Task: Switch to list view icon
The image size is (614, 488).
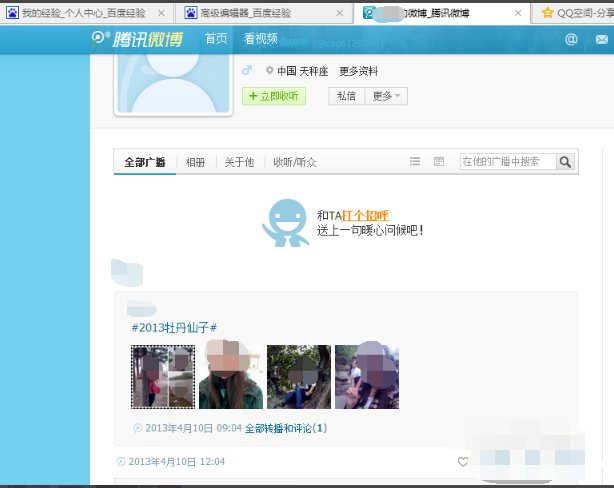Action: (x=415, y=162)
